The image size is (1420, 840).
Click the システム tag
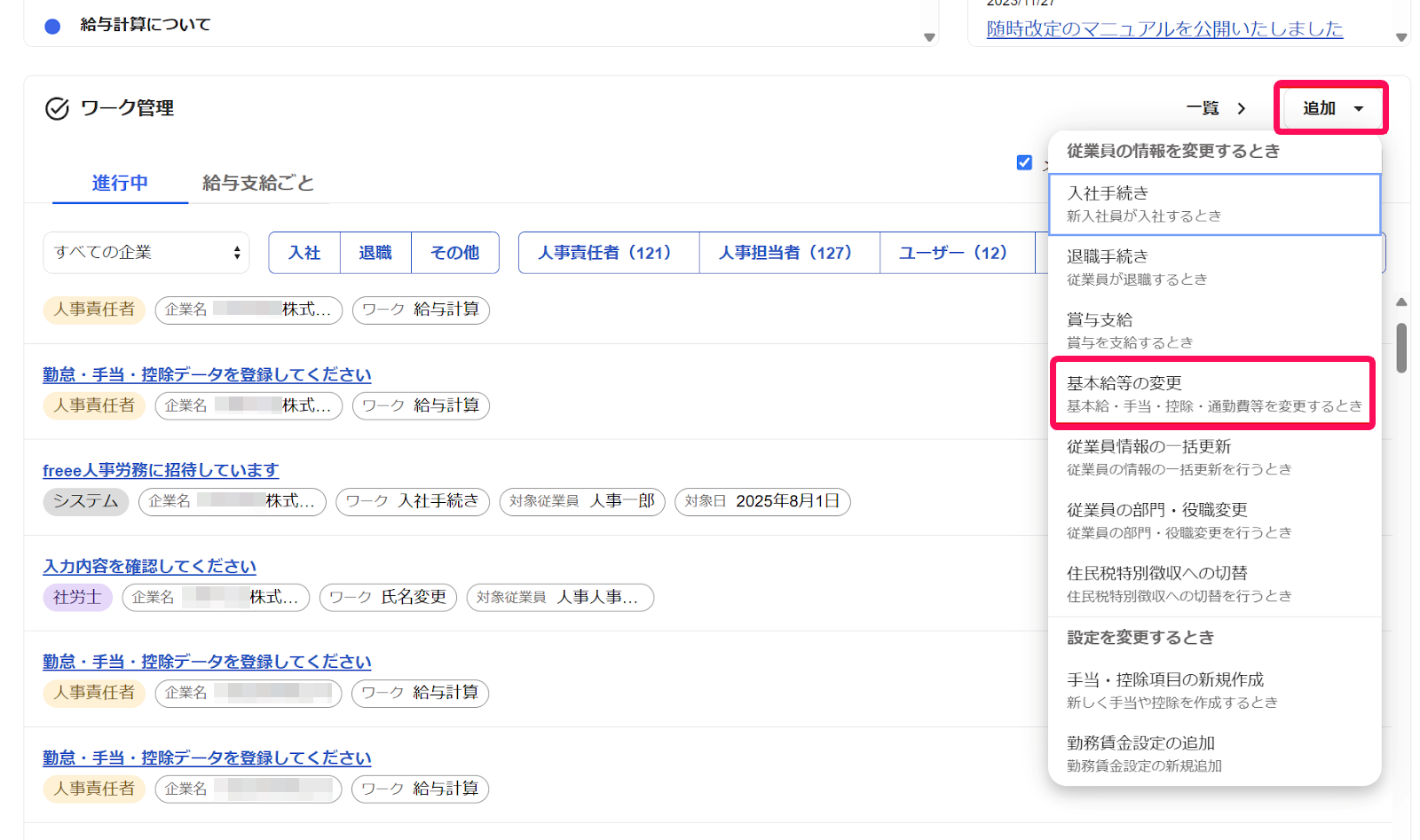(x=86, y=501)
